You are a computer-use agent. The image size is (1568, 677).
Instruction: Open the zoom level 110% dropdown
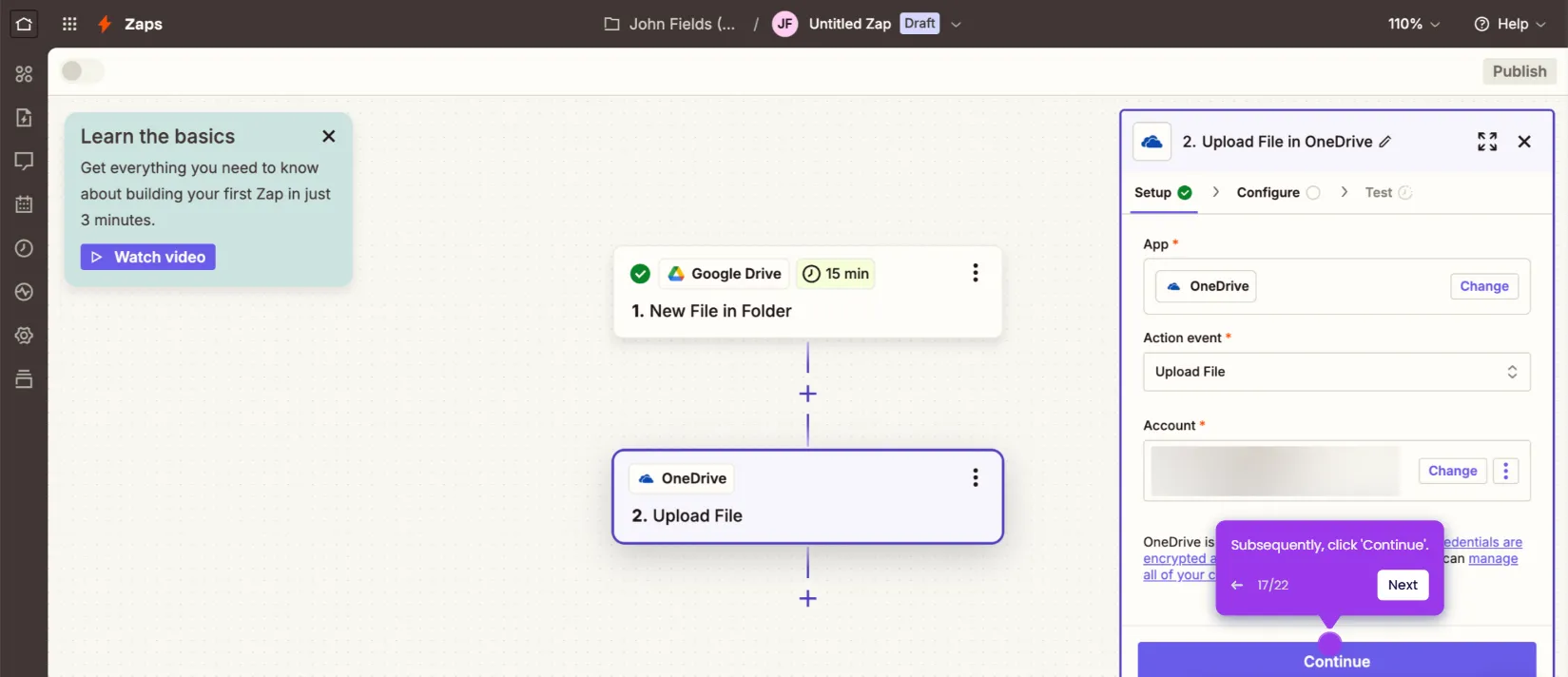[x=1414, y=24]
